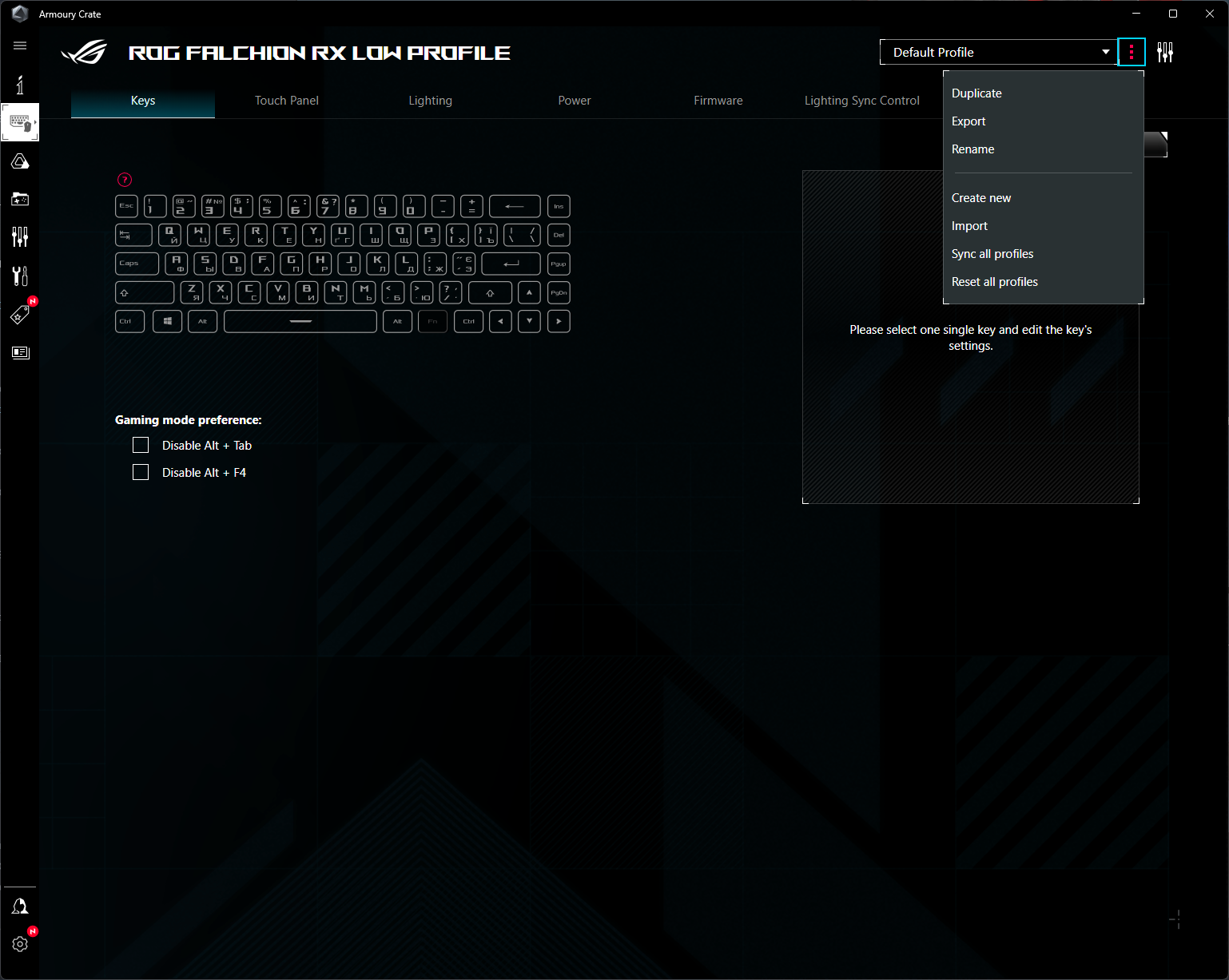Image resolution: width=1229 pixels, height=980 pixels.
Task: Select the right arrow key
Action: [x=559, y=321]
